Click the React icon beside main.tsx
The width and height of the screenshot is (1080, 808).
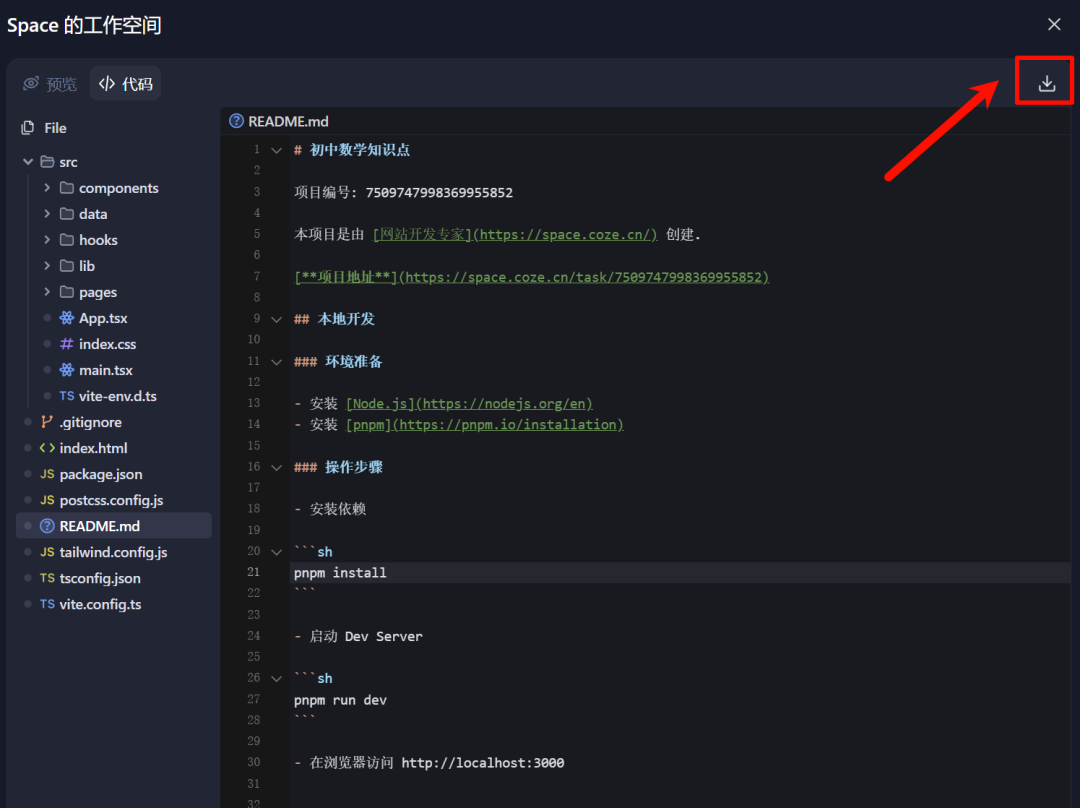(67, 370)
